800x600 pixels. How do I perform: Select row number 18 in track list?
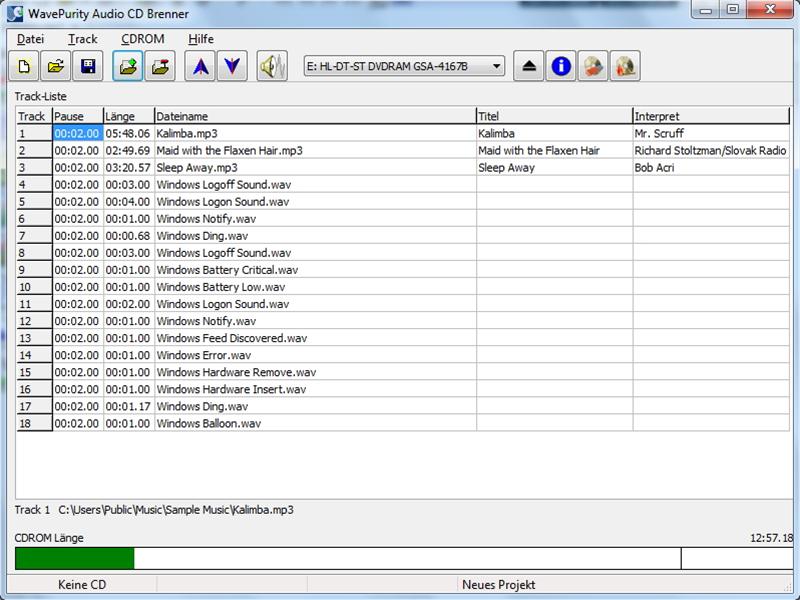point(35,423)
